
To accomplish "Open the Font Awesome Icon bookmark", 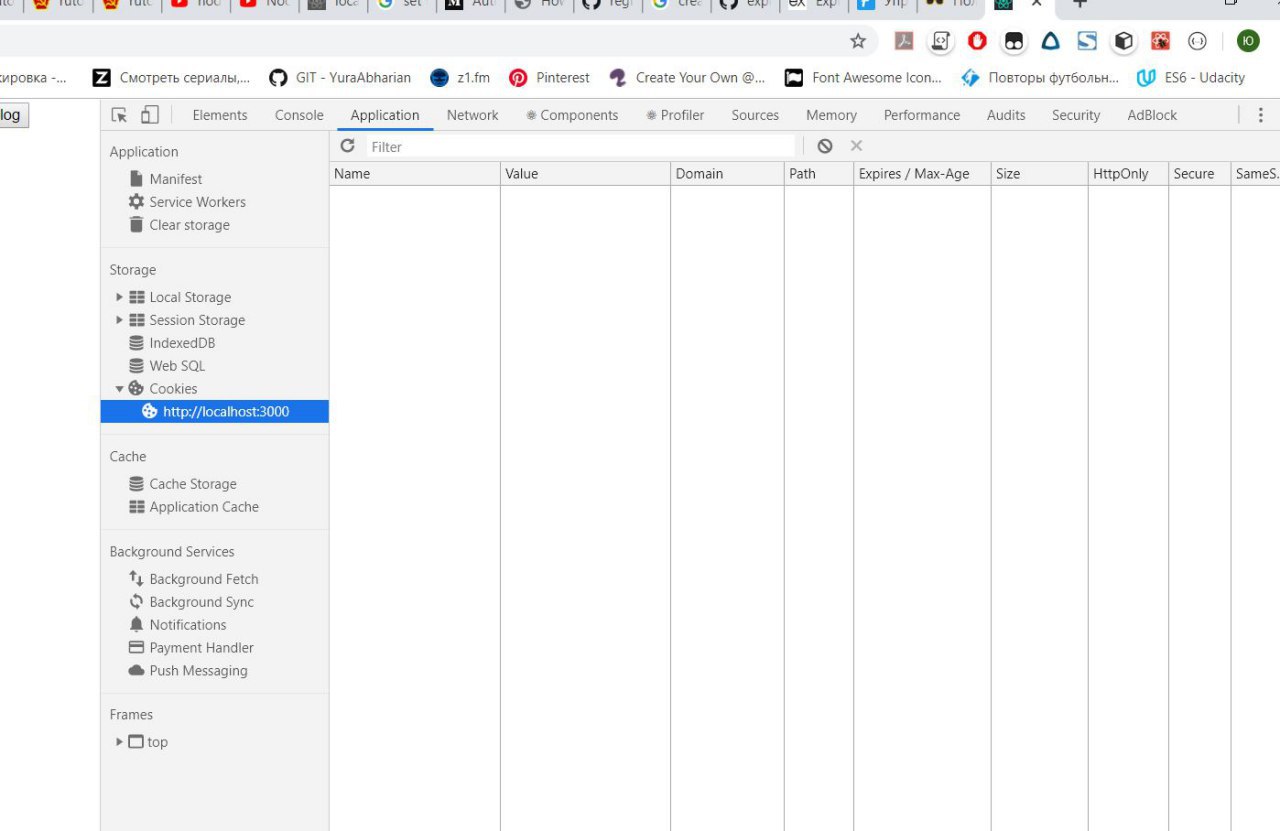I will click(863, 78).
